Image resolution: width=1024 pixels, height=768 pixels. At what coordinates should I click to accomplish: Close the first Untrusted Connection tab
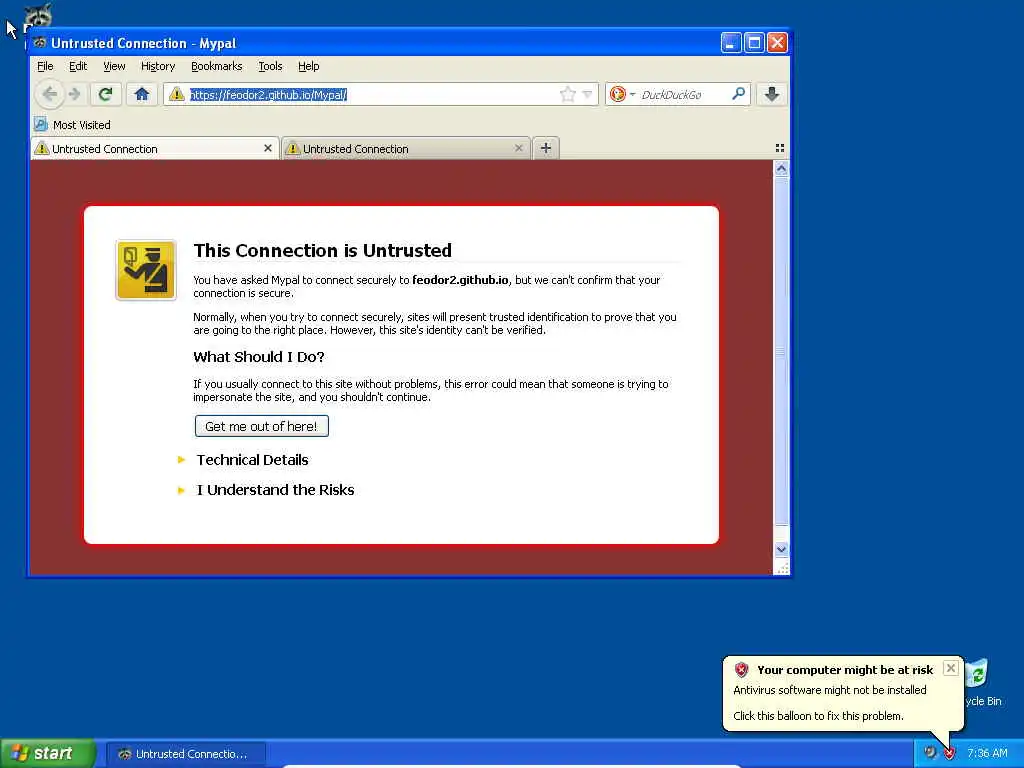pyautogui.click(x=268, y=148)
